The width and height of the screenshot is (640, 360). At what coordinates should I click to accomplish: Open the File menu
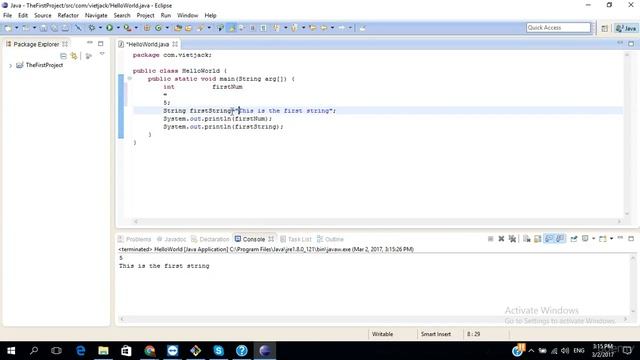click(x=7, y=15)
